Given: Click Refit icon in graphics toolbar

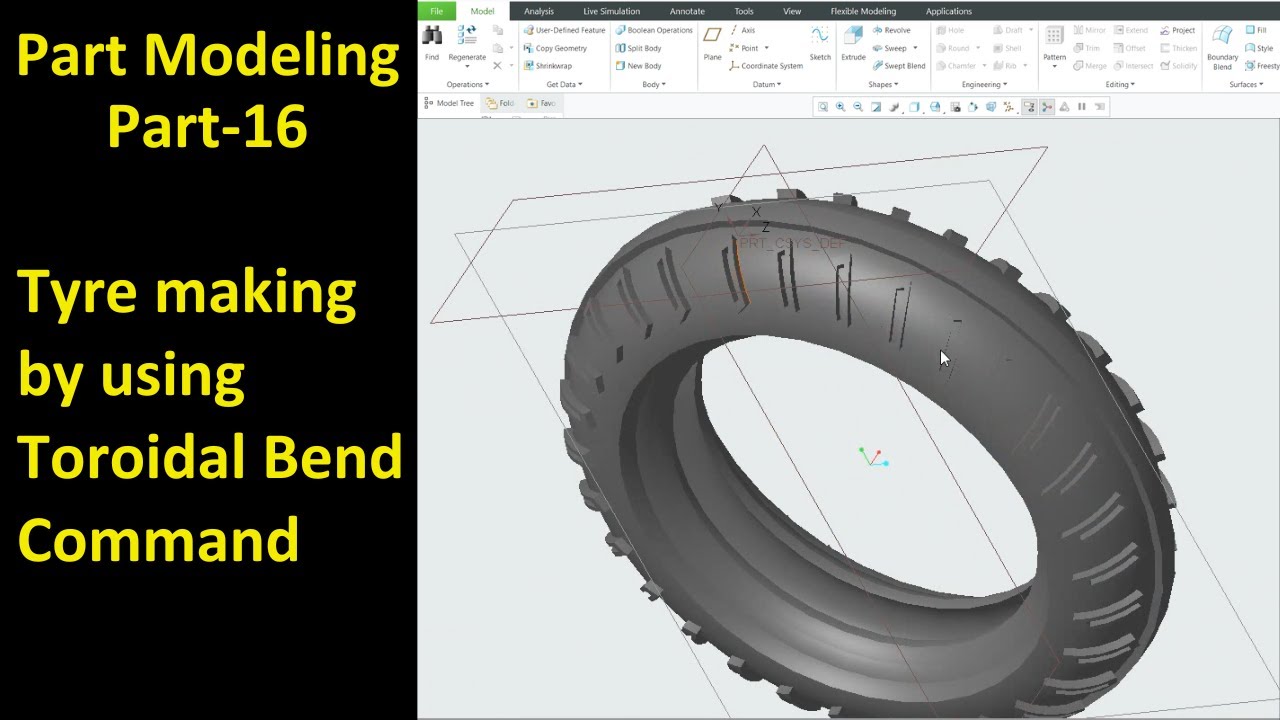Looking at the screenshot, I should [x=823, y=107].
